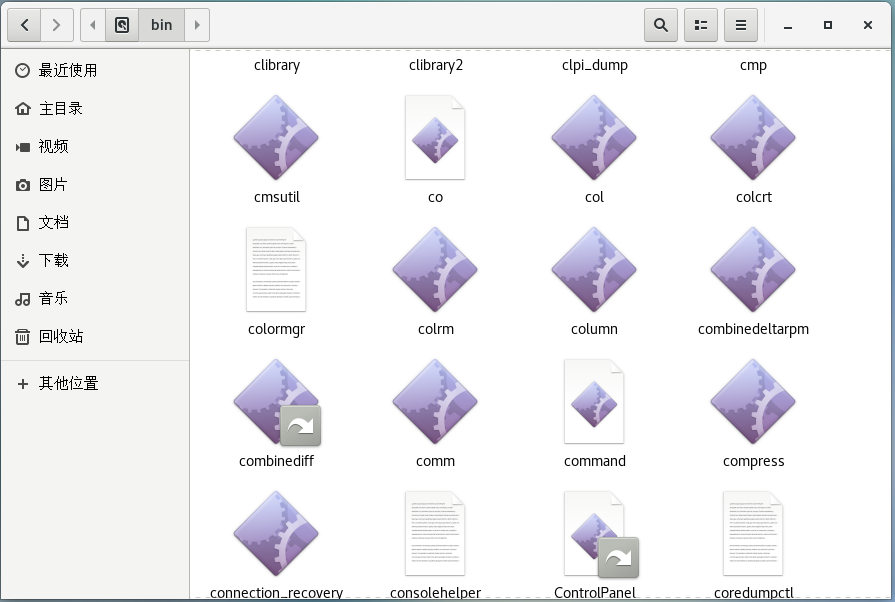This screenshot has width=895, height=602.
Task: Click the clpi_dump file name
Action: pos(595,65)
